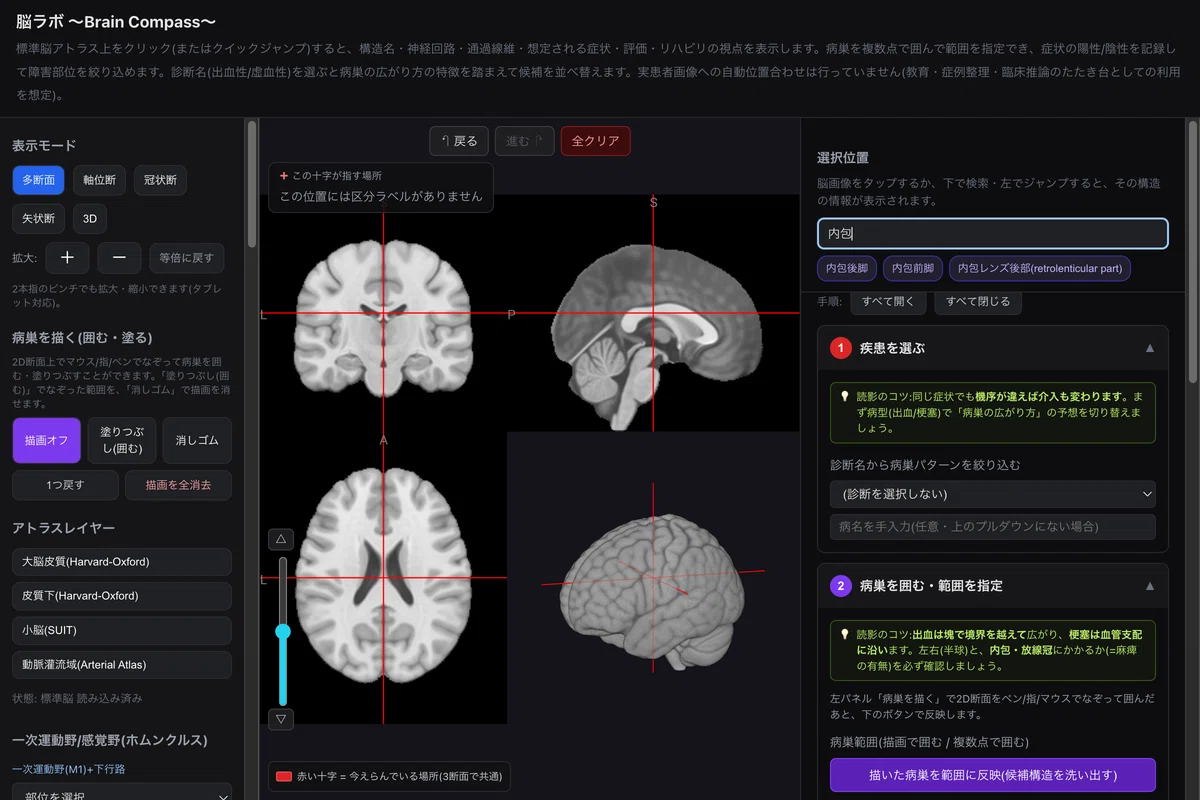Select the 塗りつぶし(囲む) tool
Screen dimensions: 1200x800
[122, 440]
